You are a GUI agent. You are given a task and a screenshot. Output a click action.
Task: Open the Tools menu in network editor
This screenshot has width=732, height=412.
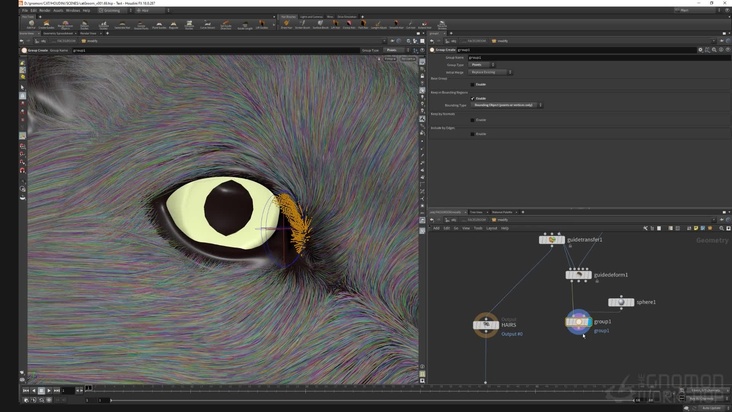tap(478, 228)
